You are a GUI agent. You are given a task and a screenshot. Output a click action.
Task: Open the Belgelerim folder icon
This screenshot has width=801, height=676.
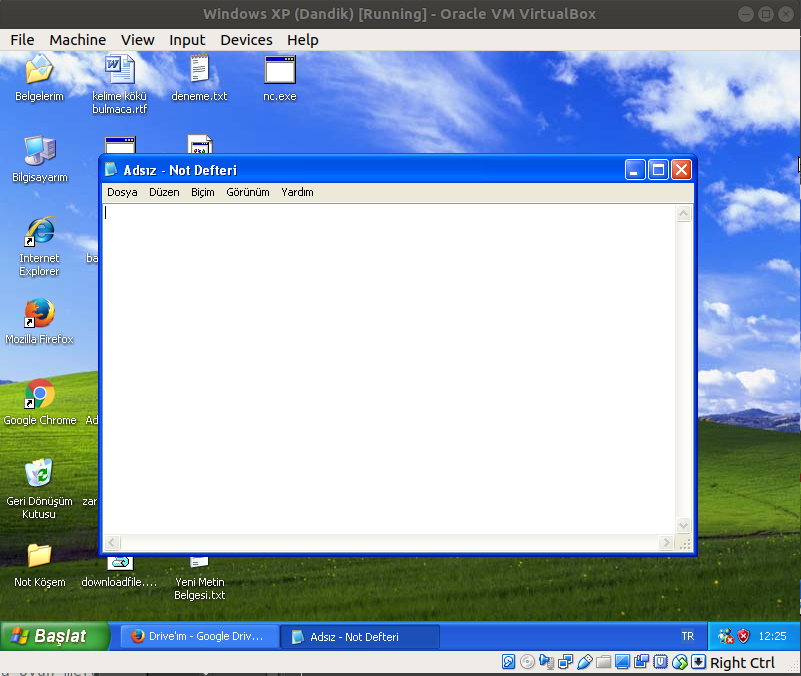tap(39, 69)
